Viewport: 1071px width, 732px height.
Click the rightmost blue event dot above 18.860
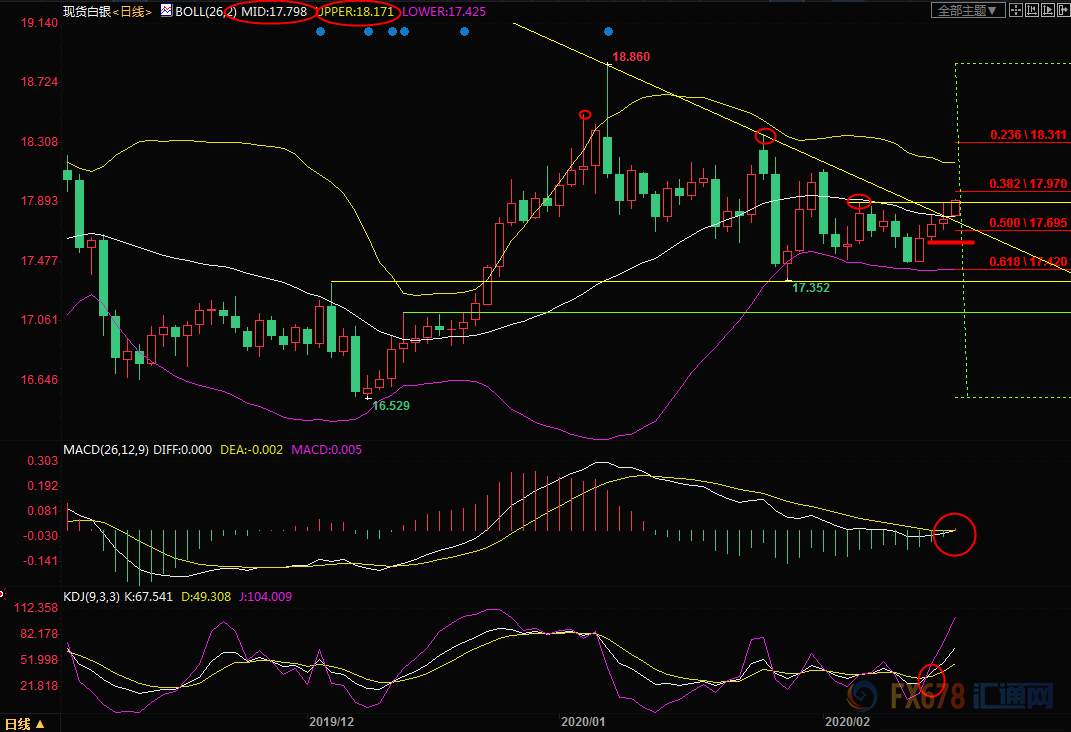pos(609,32)
